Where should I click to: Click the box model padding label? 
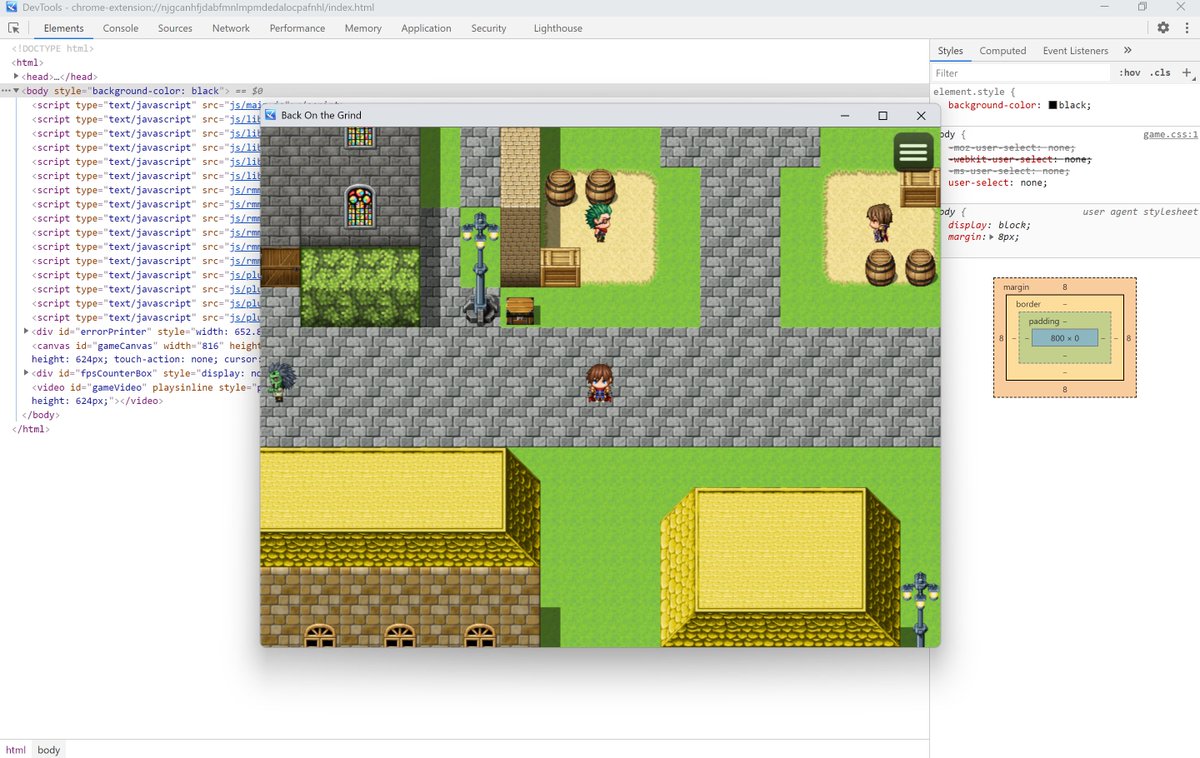pos(1044,321)
